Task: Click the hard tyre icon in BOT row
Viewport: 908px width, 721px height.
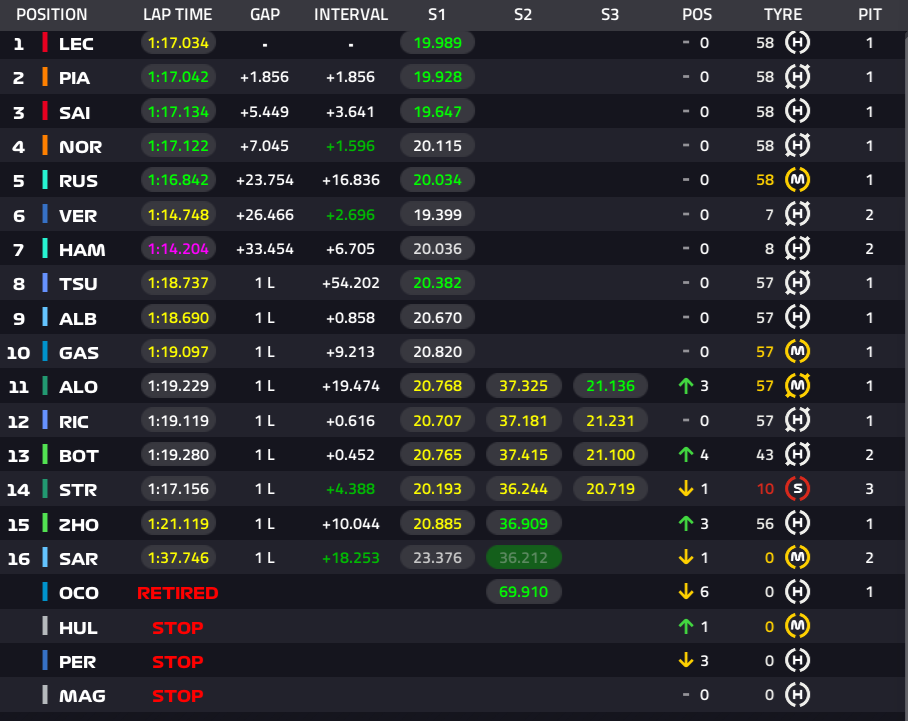Action: 797,455
